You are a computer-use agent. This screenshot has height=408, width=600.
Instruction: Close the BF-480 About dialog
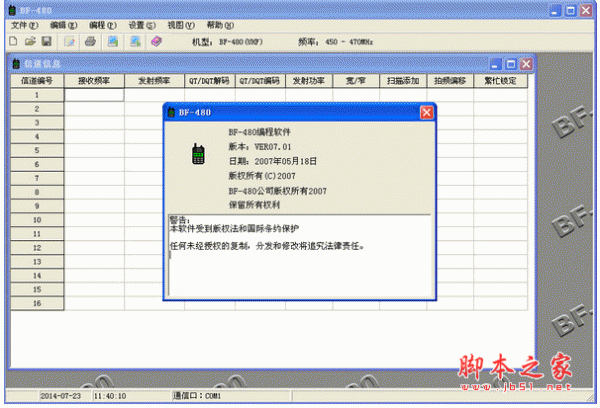click(x=427, y=113)
